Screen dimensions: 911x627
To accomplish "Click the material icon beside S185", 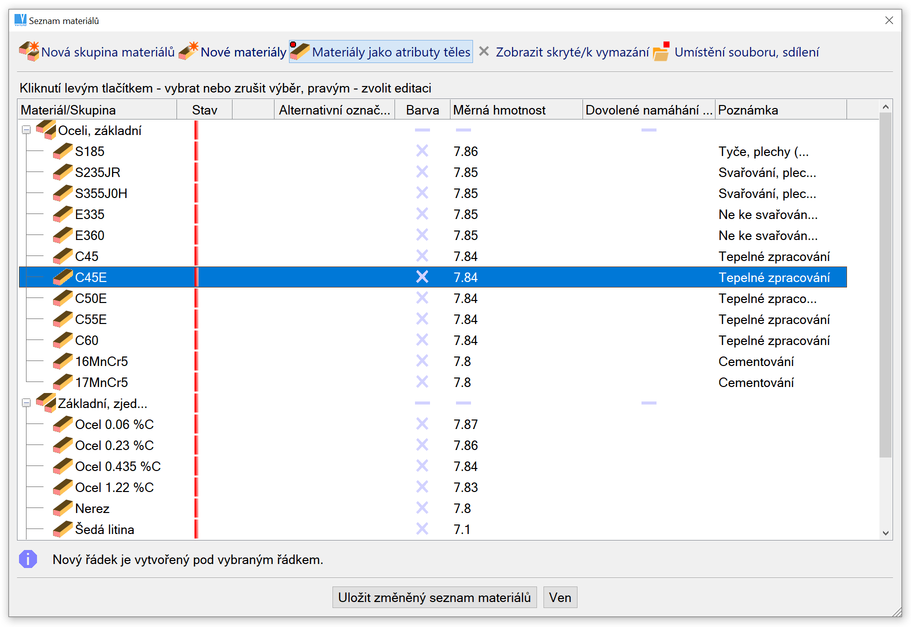I will pos(63,152).
